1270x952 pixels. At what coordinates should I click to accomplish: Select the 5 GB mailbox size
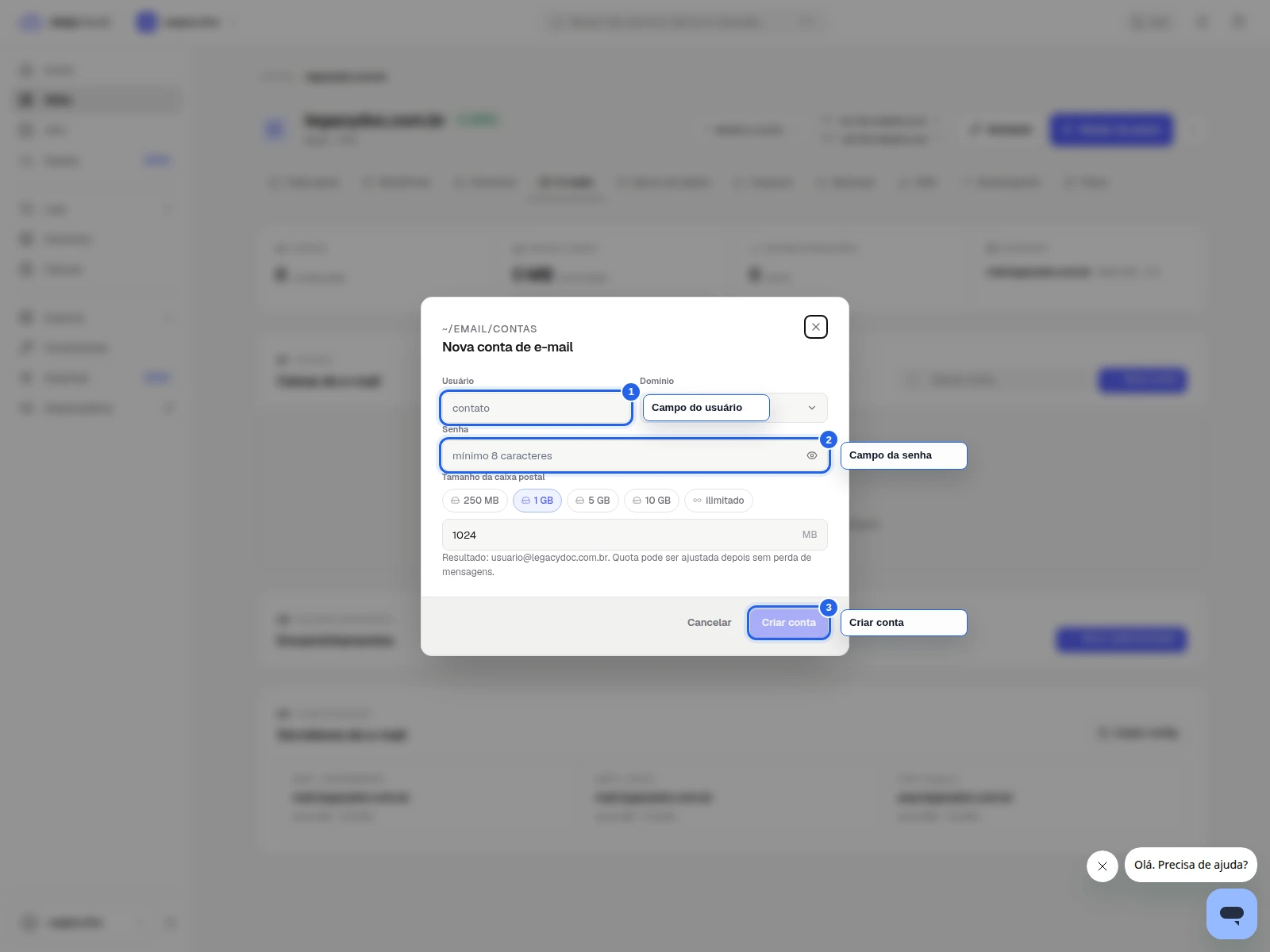593,501
